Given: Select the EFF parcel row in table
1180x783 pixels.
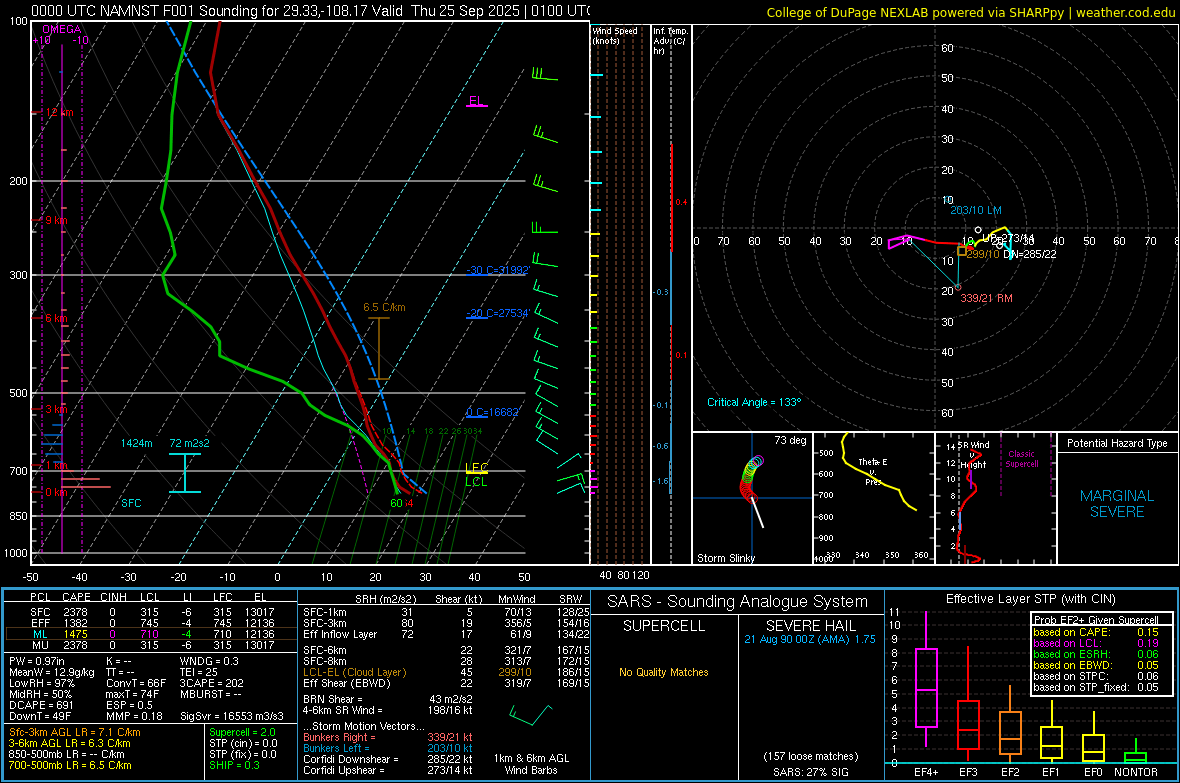Looking at the screenshot, I should (151, 623).
